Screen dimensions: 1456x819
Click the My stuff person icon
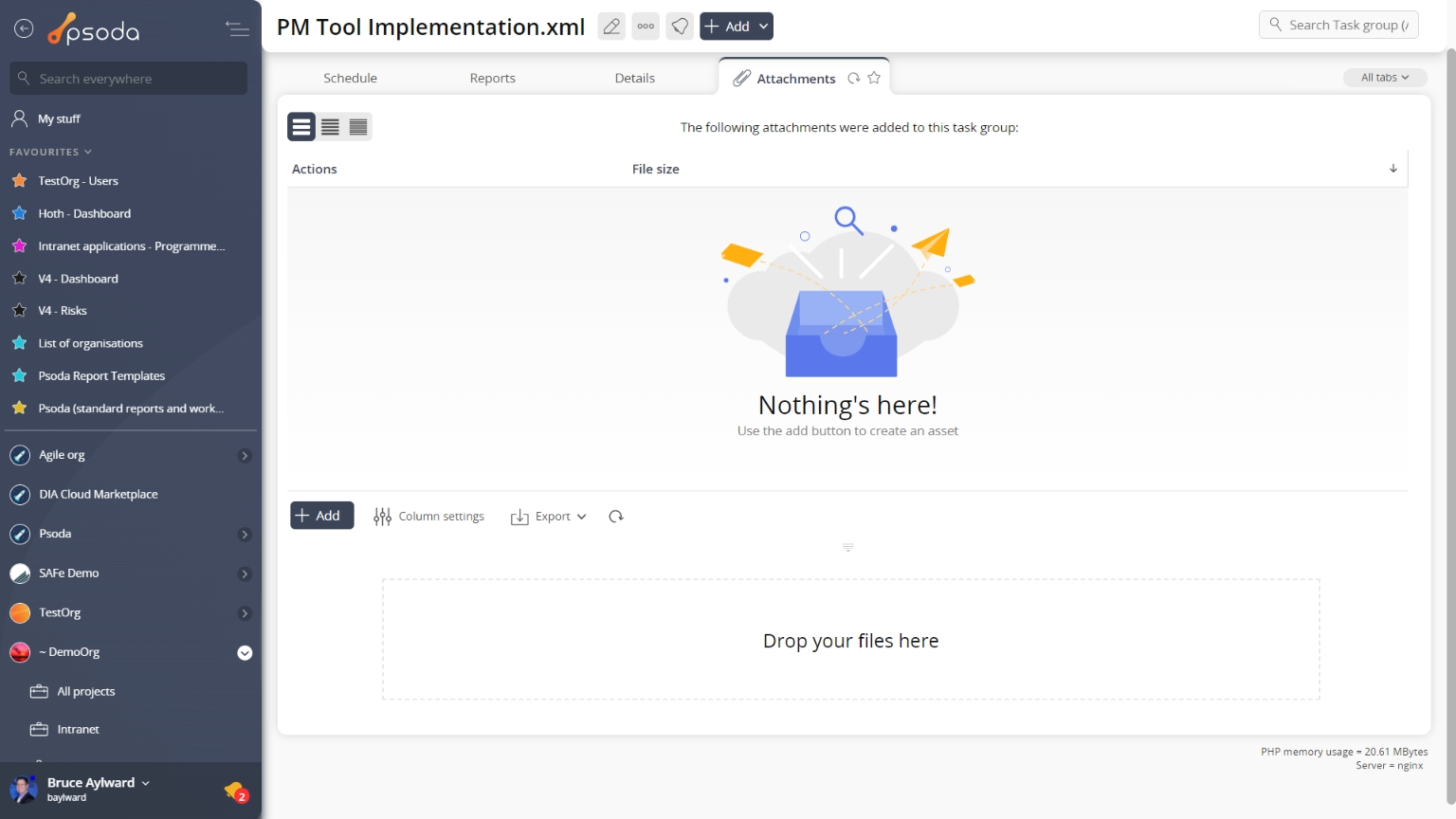19,118
